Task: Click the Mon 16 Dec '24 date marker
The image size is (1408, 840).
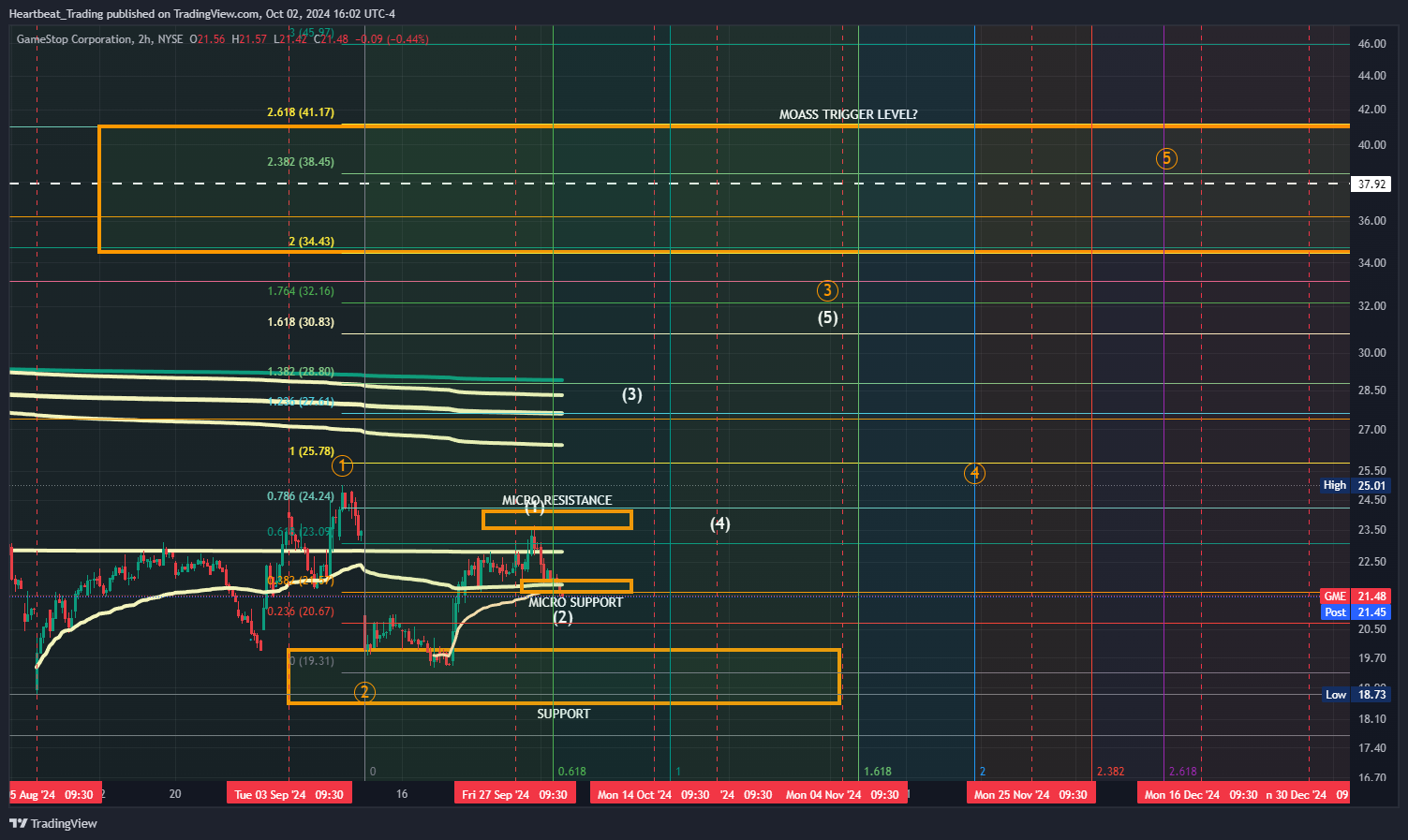Action: tap(1201, 794)
